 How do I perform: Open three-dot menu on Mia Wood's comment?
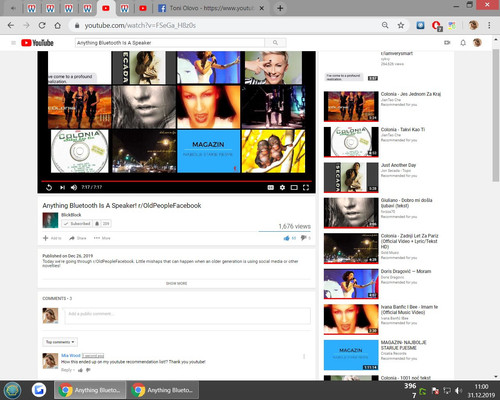click(x=304, y=356)
